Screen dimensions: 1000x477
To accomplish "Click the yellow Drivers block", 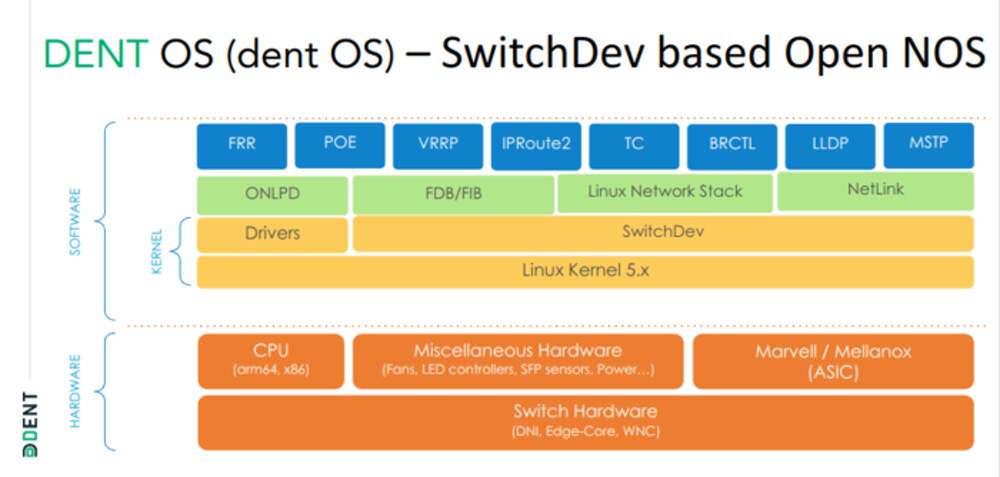I will pos(272,234).
